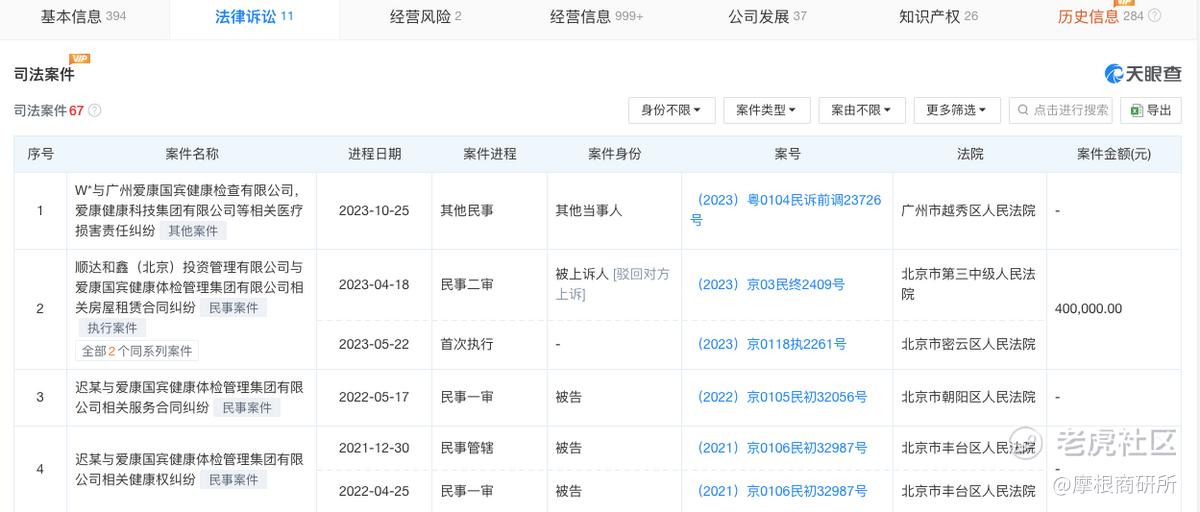Open the 知识产权 tab
This screenshot has width=1200, height=512.
[x=938, y=17]
